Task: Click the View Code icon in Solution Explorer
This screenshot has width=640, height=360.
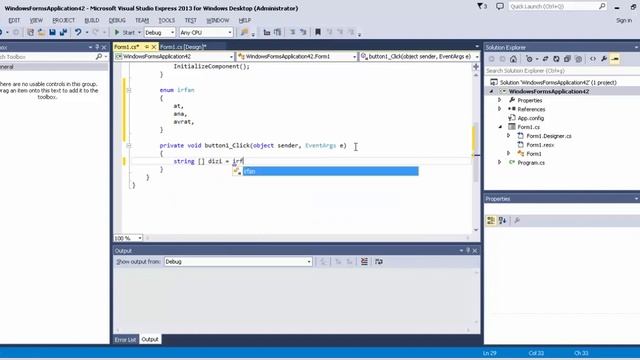Action: click(x=593, y=59)
